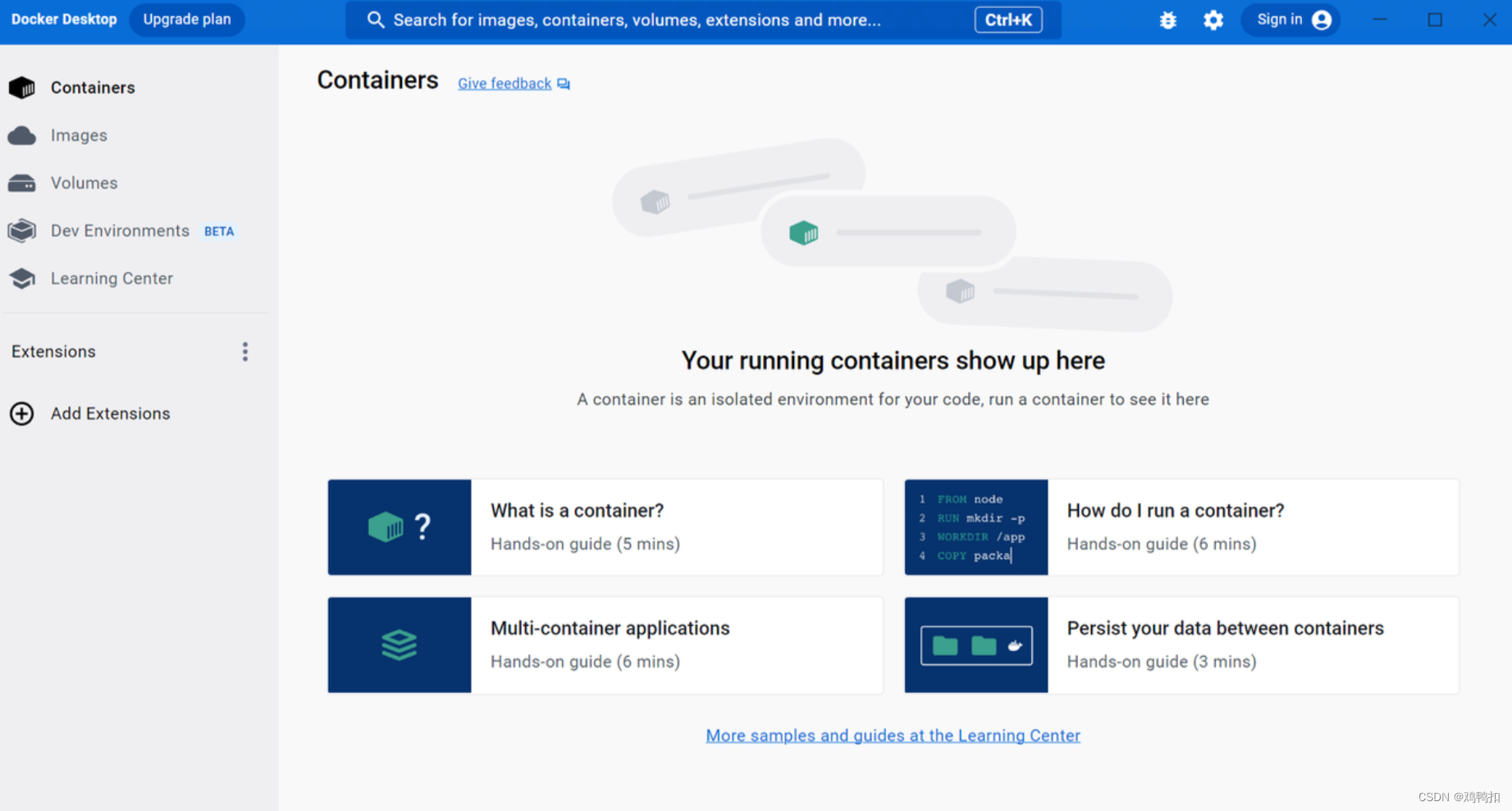Click the plus icon for Add Extensions
The image size is (1512, 811).
(x=22, y=413)
